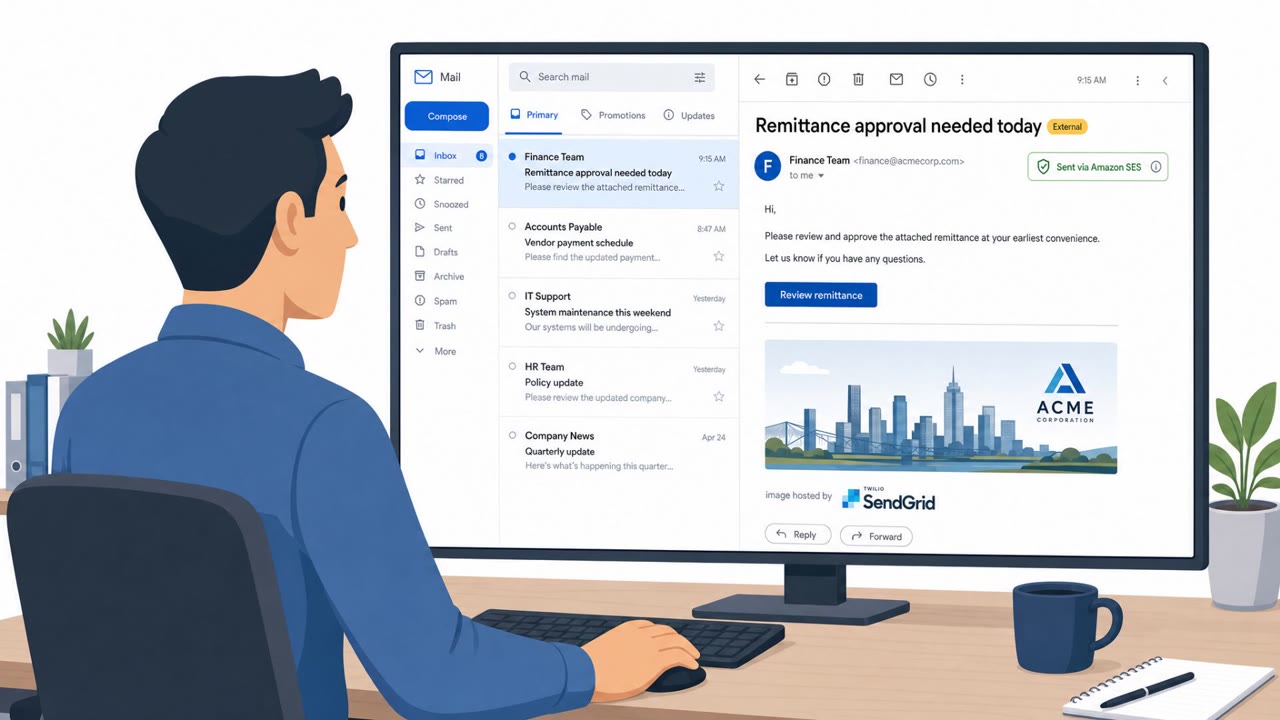Open the Starred folder

click(x=440, y=180)
